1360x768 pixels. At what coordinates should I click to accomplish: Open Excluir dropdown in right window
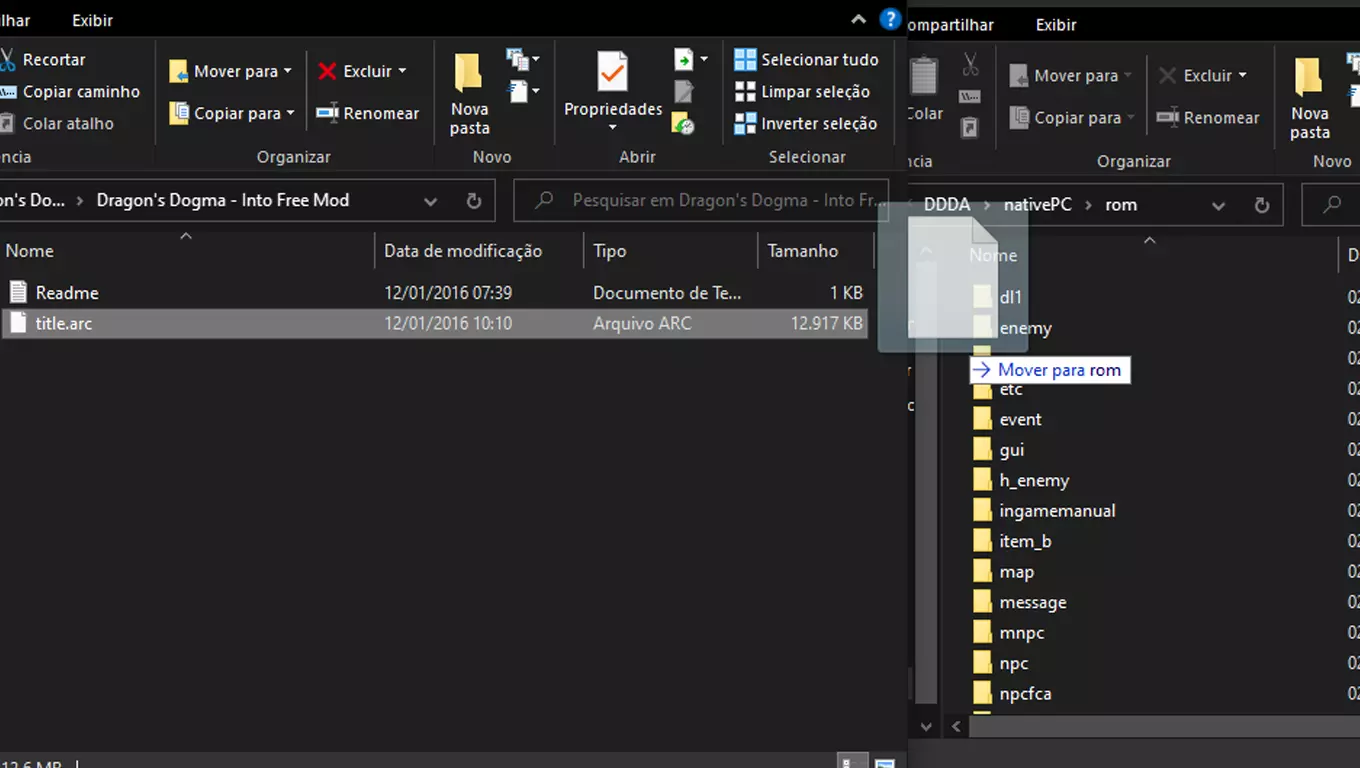1203,75
